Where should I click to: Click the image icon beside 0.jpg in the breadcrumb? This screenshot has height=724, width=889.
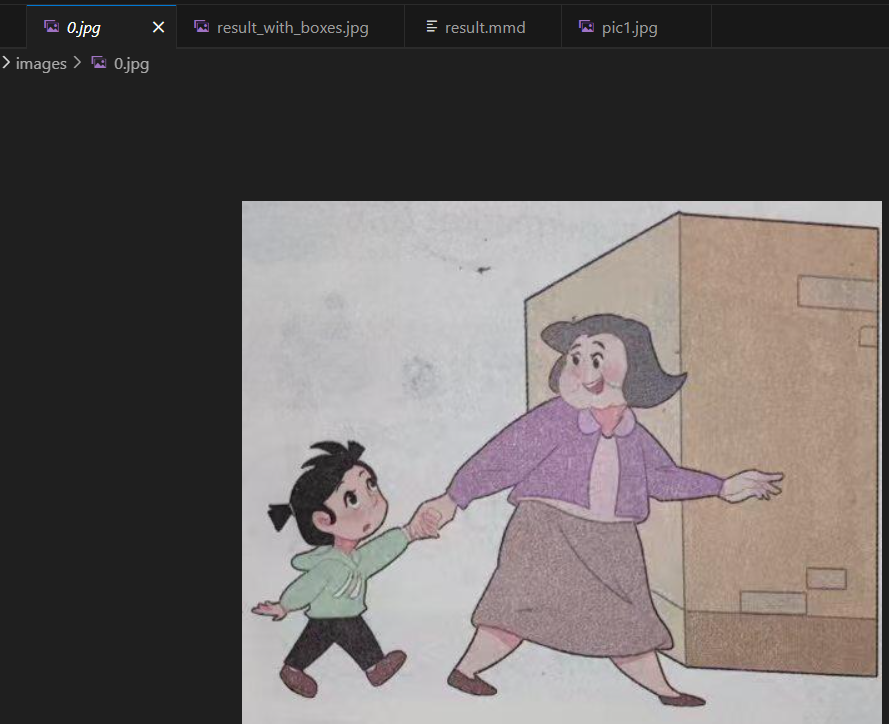tap(99, 62)
